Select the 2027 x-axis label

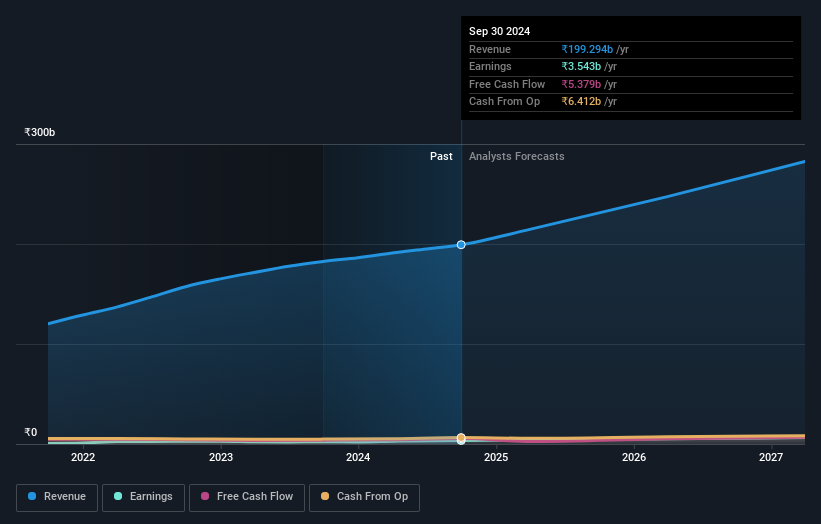(771, 457)
